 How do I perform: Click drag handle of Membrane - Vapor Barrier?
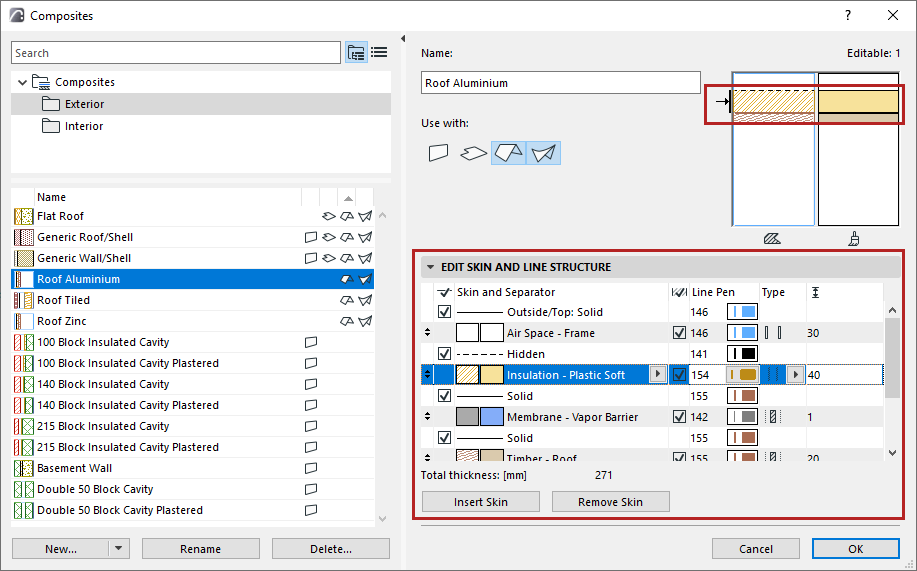[428, 417]
